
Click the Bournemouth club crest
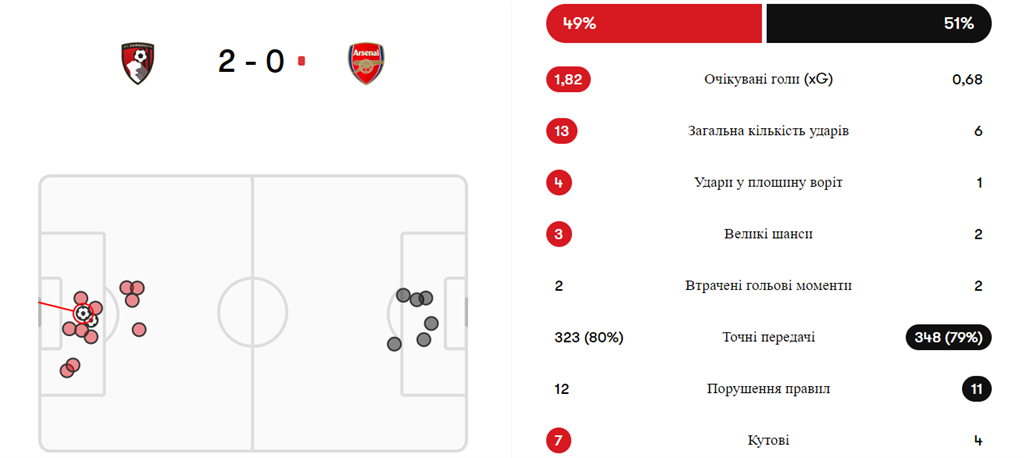[135, 62]
